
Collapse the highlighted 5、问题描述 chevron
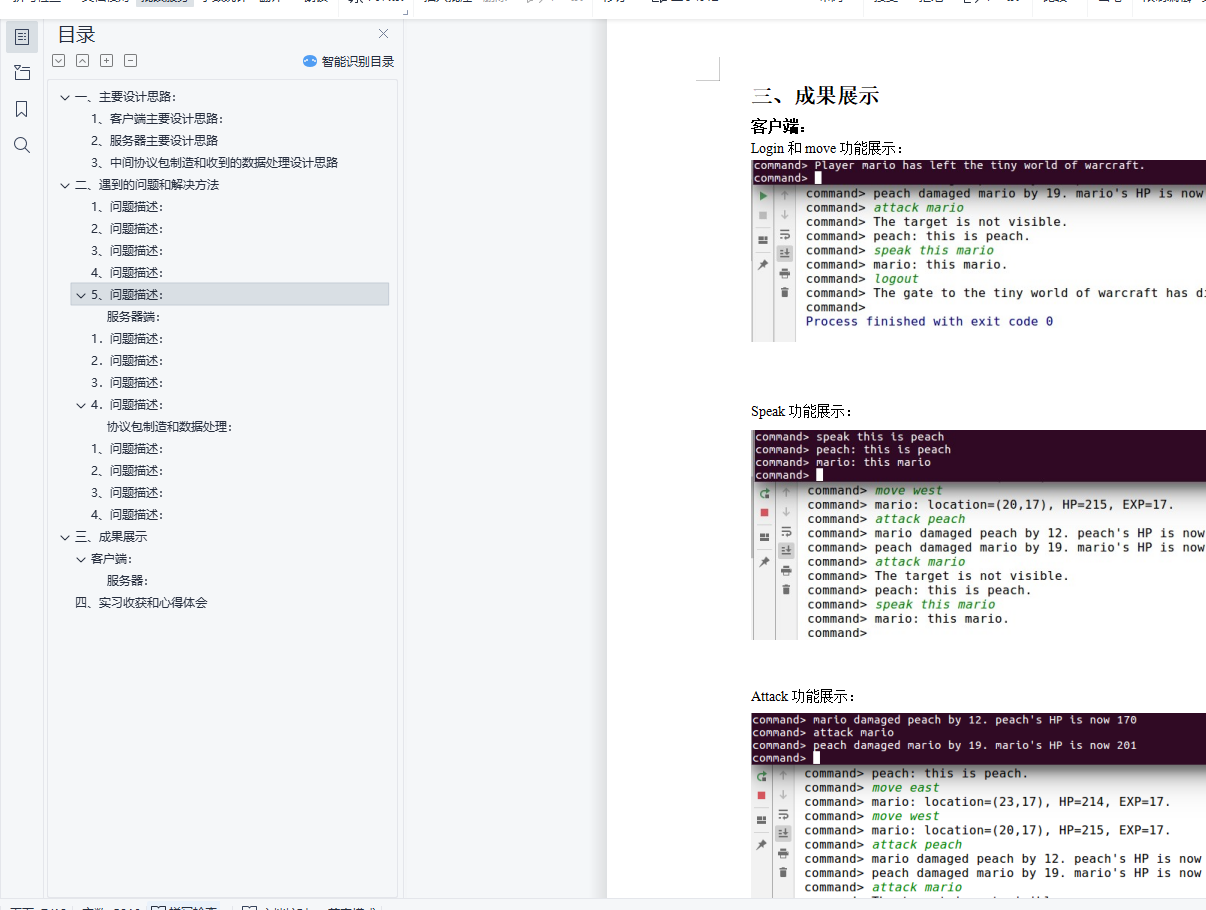pos(81,295)
